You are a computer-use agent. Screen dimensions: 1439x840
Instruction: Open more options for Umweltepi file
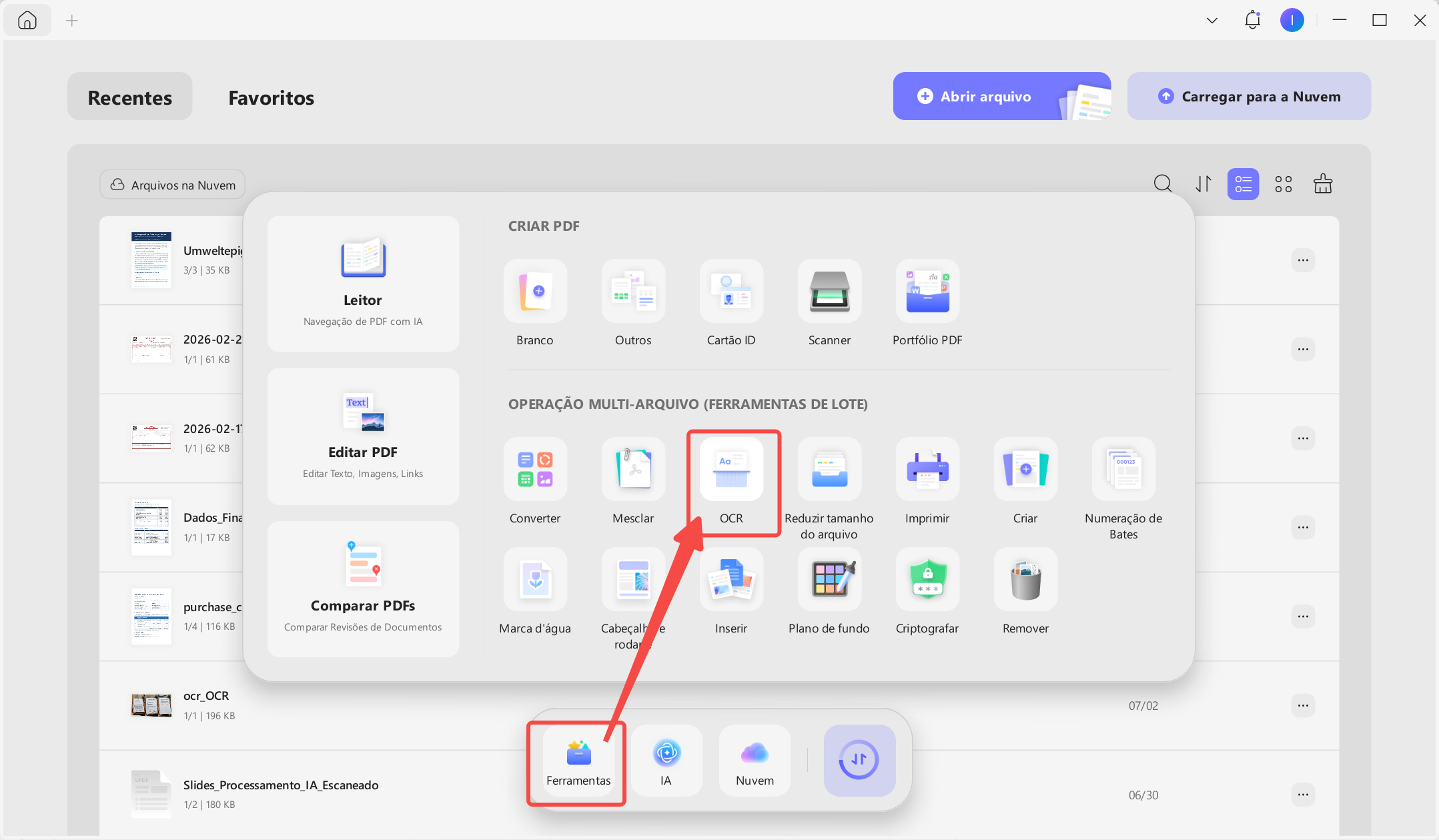(x=1303, y=260)
